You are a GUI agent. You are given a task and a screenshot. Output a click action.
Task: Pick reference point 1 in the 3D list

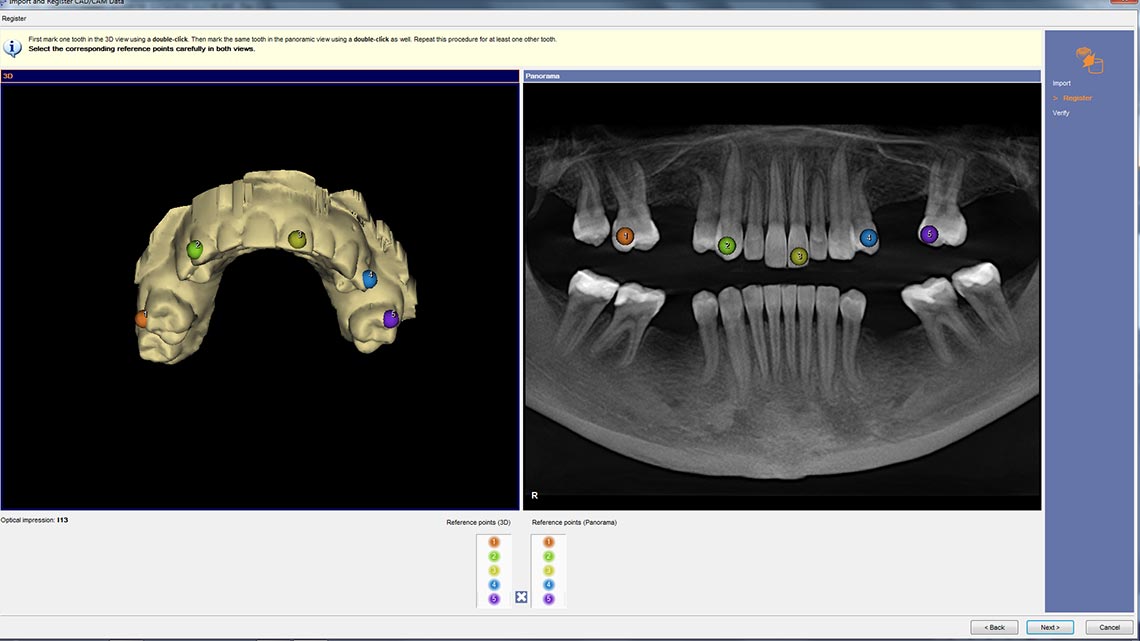(x=494, y=542)
